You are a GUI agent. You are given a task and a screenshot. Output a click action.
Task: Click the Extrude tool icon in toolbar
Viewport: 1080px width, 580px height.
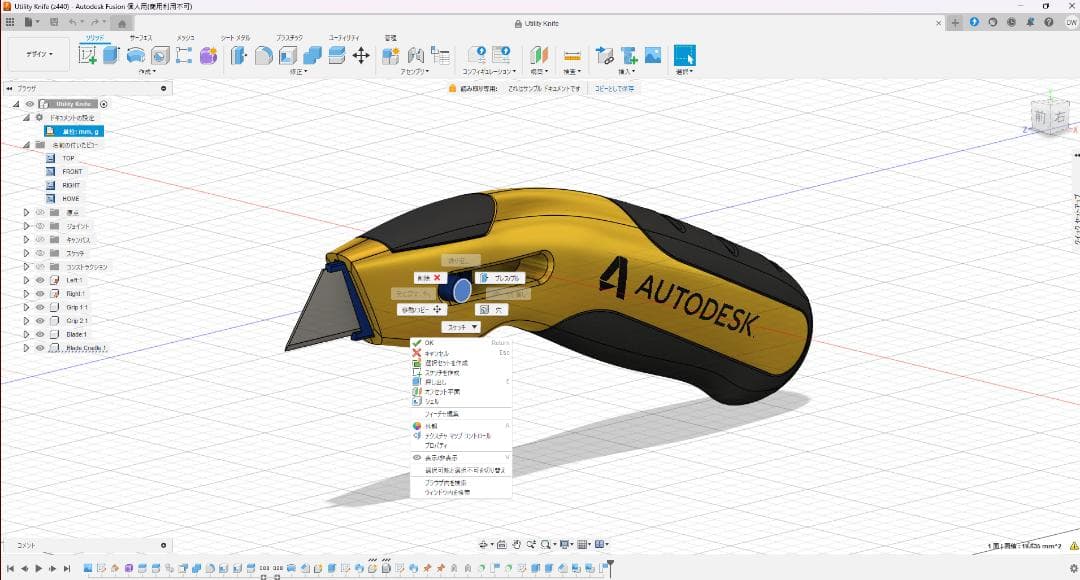pos(110,55)
